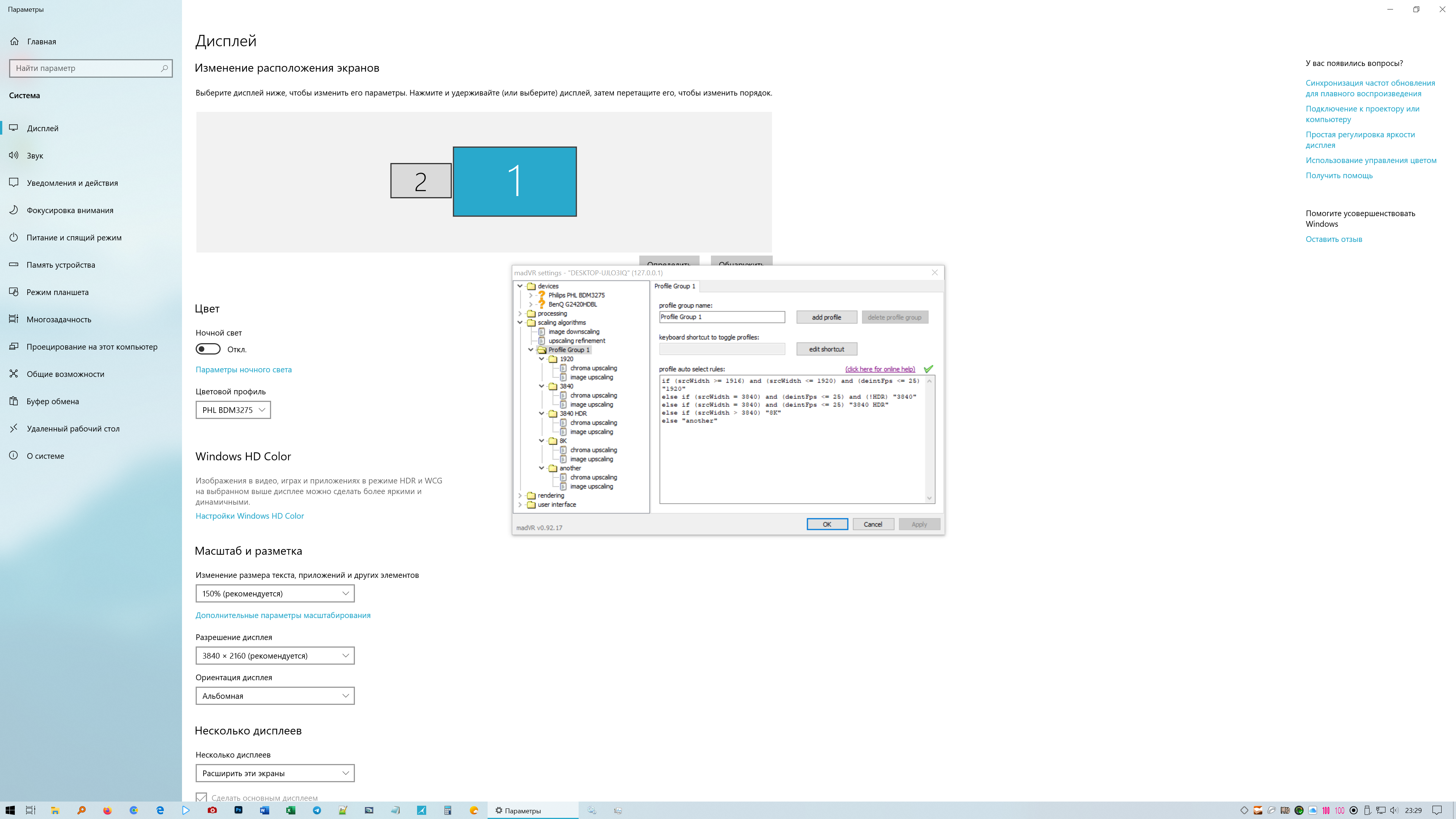Launch Photoshop from the taskbar

[238, 810]
